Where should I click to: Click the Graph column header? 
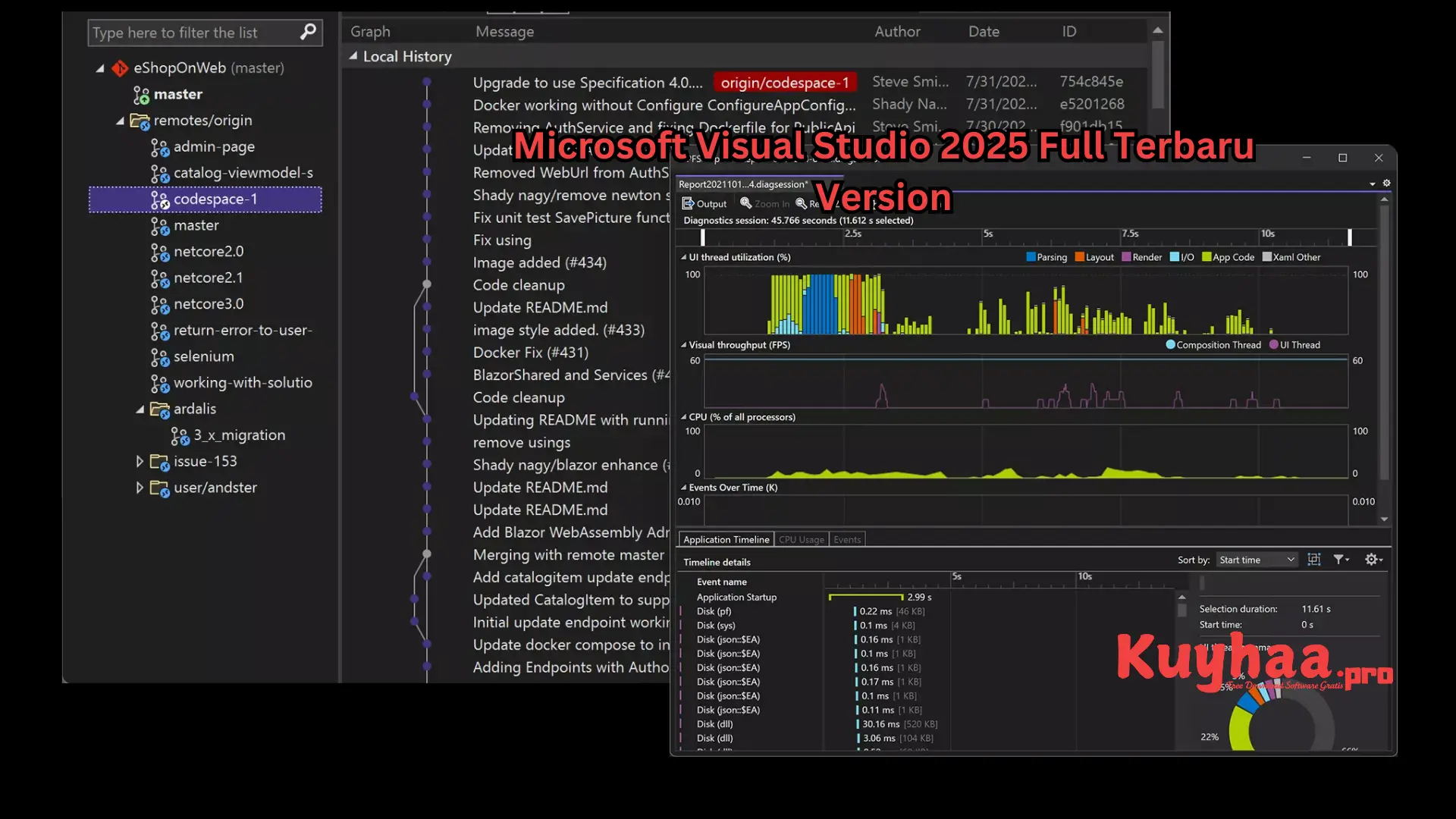tap(370, 32)
